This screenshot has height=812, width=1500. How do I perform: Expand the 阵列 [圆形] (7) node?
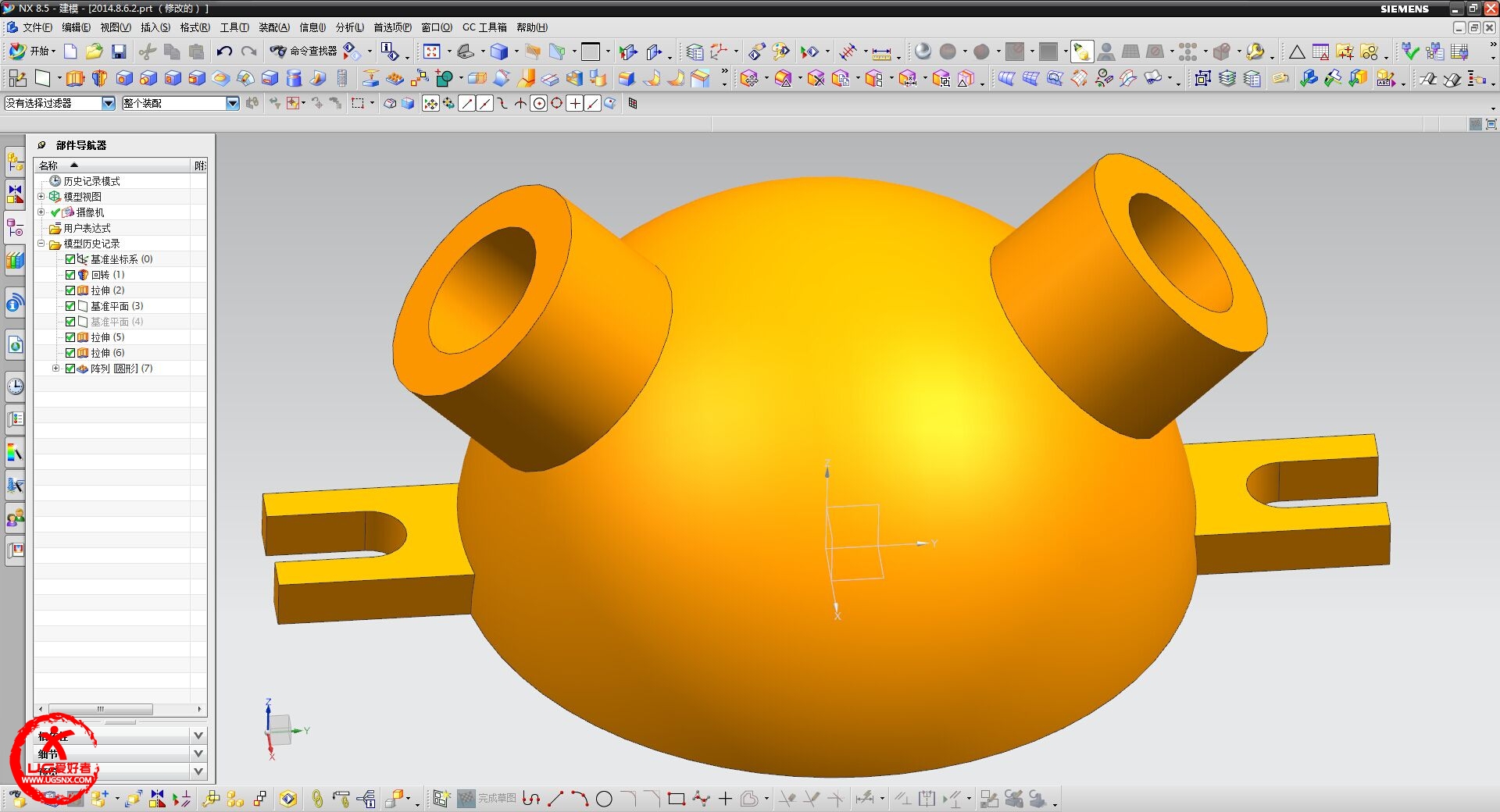point(55,369)
